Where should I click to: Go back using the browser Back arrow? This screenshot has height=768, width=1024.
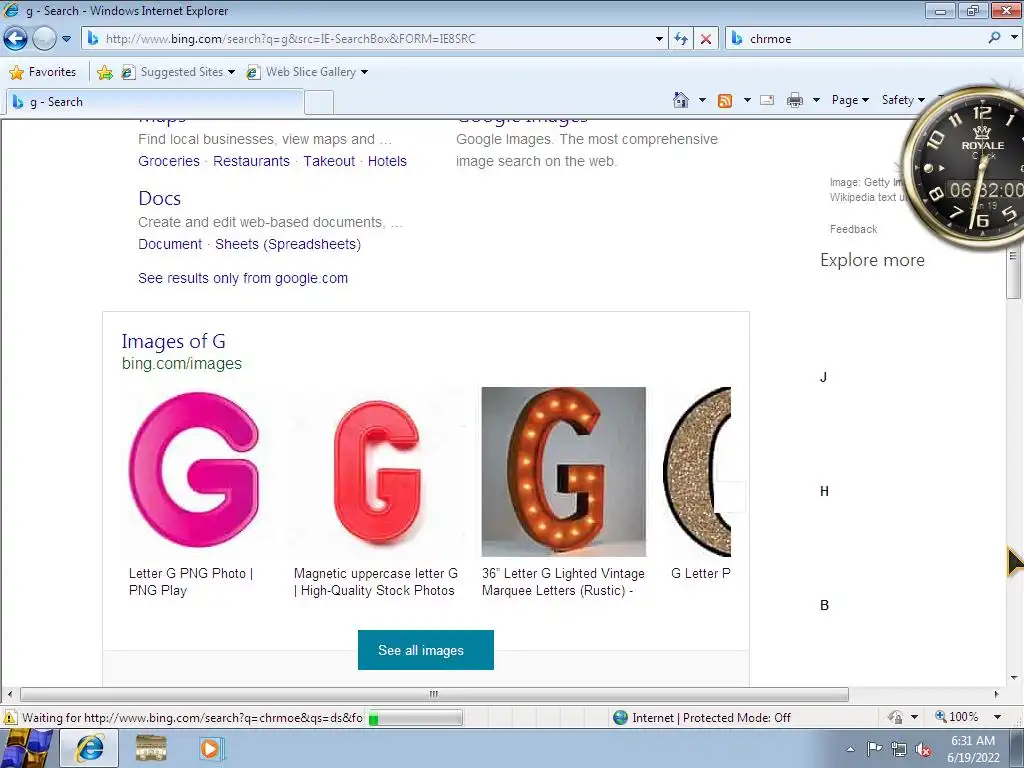[16, 39]
